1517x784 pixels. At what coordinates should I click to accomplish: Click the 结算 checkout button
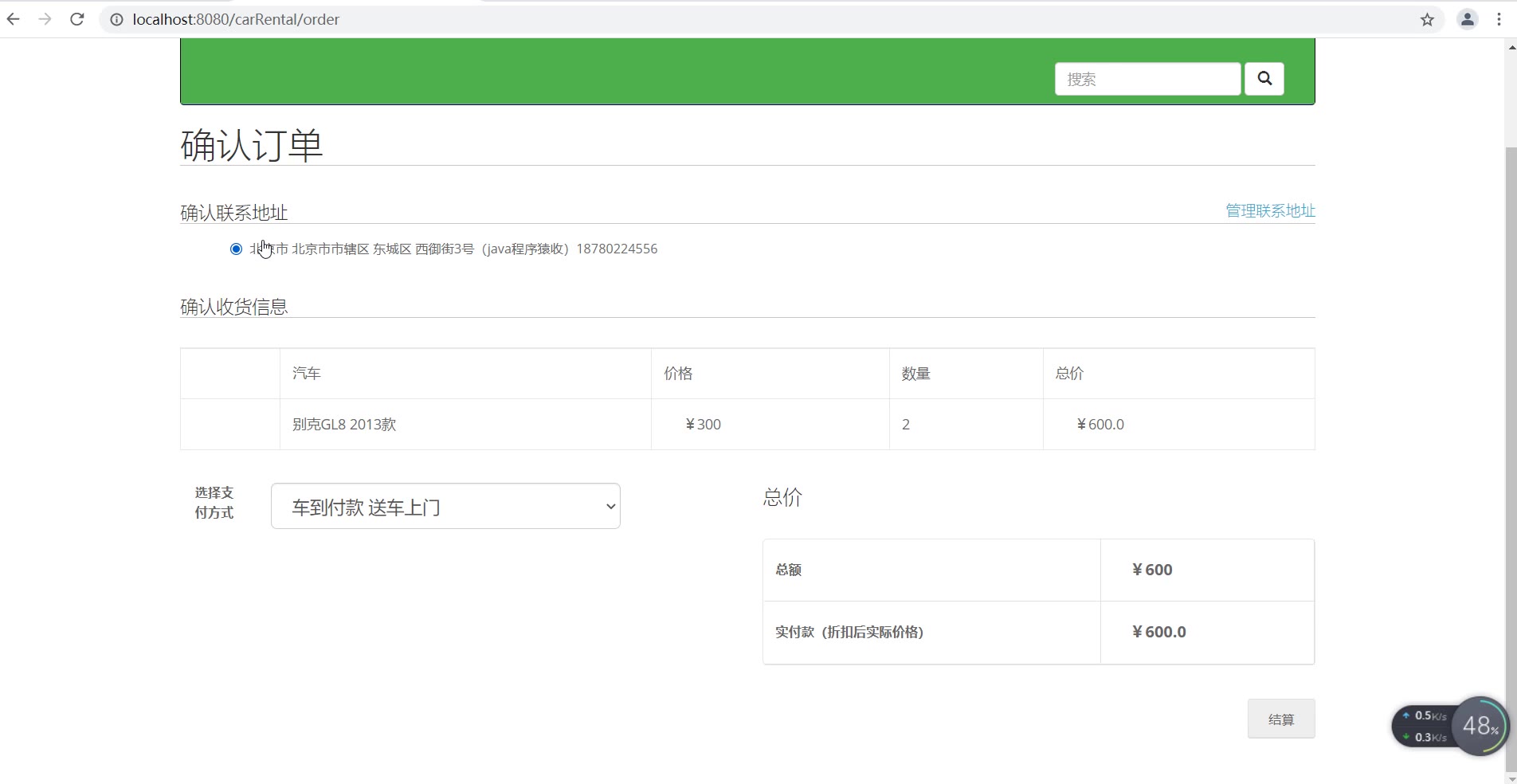click(x=1281, y=719)
